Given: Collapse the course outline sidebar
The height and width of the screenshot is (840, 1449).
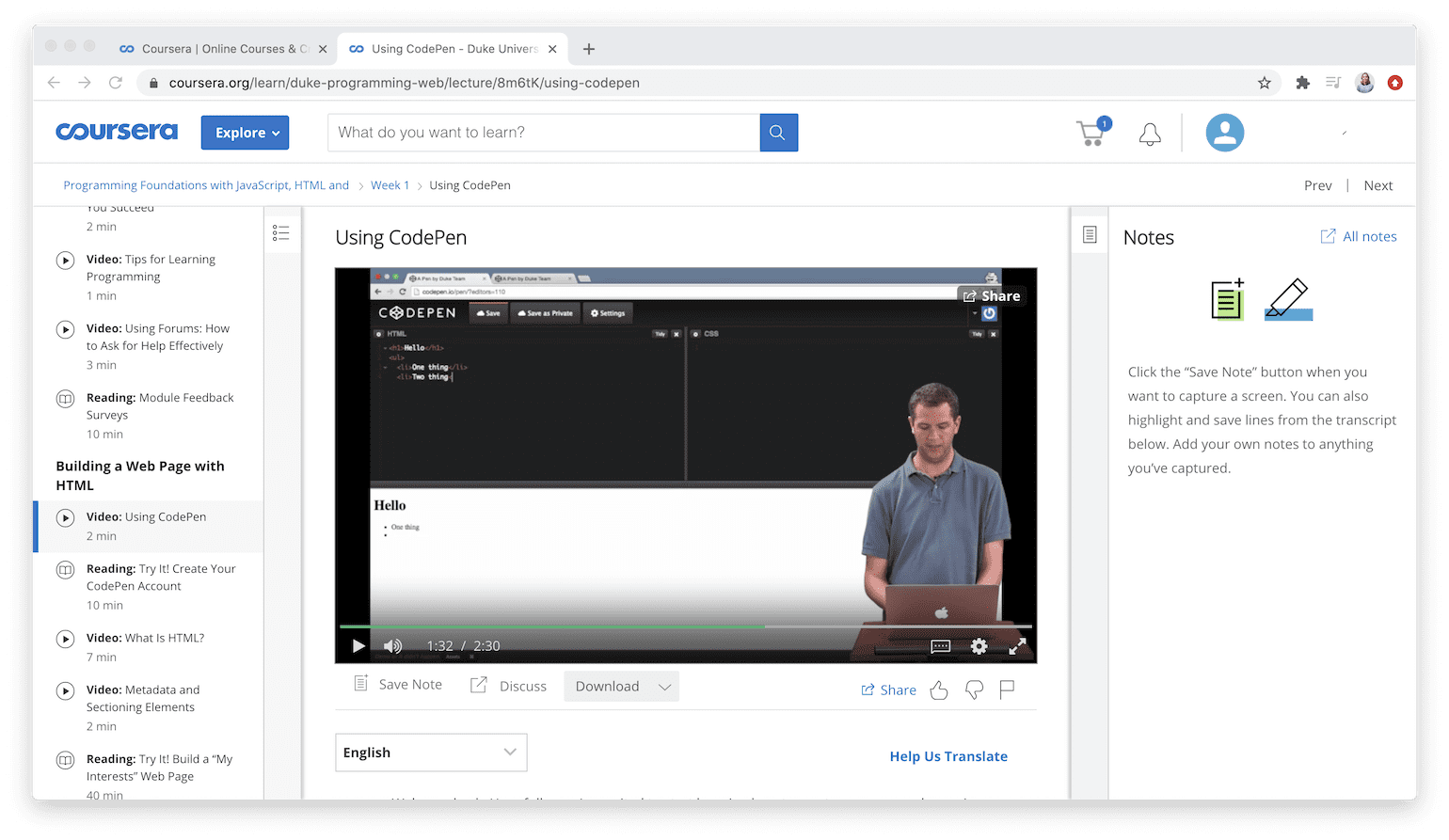Looking at the screenshot, I should coord(280,233).
